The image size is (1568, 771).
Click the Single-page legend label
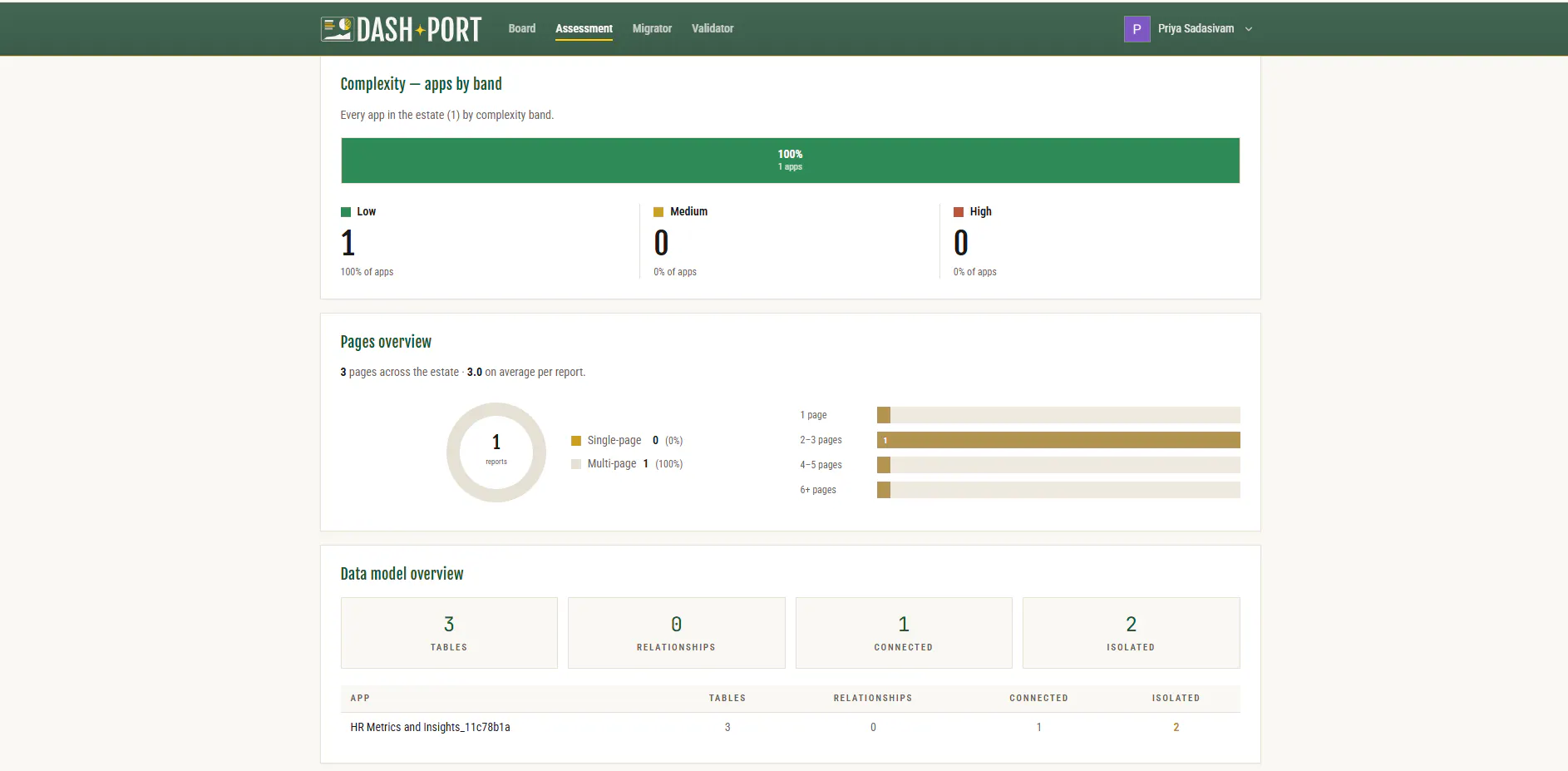614,441
